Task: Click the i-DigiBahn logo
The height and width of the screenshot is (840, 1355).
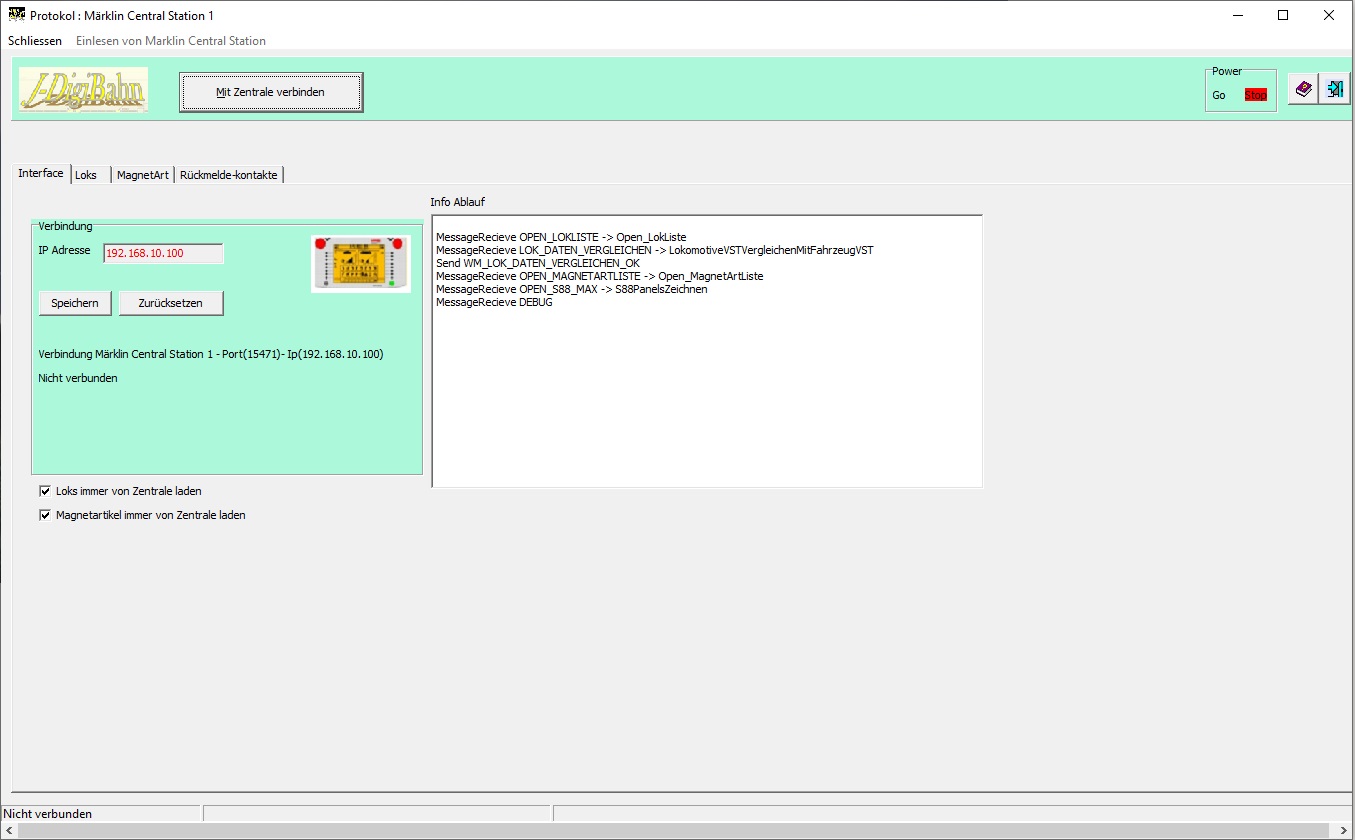Action: [83, 90]
